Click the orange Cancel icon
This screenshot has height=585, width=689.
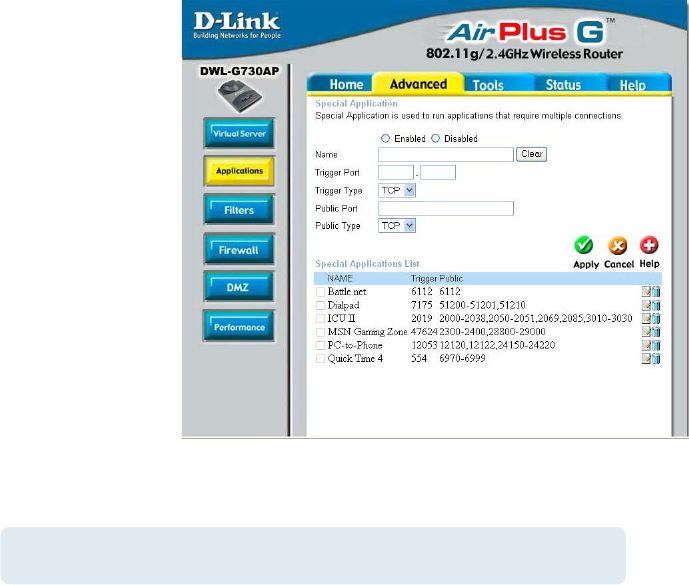pos(617,246)
